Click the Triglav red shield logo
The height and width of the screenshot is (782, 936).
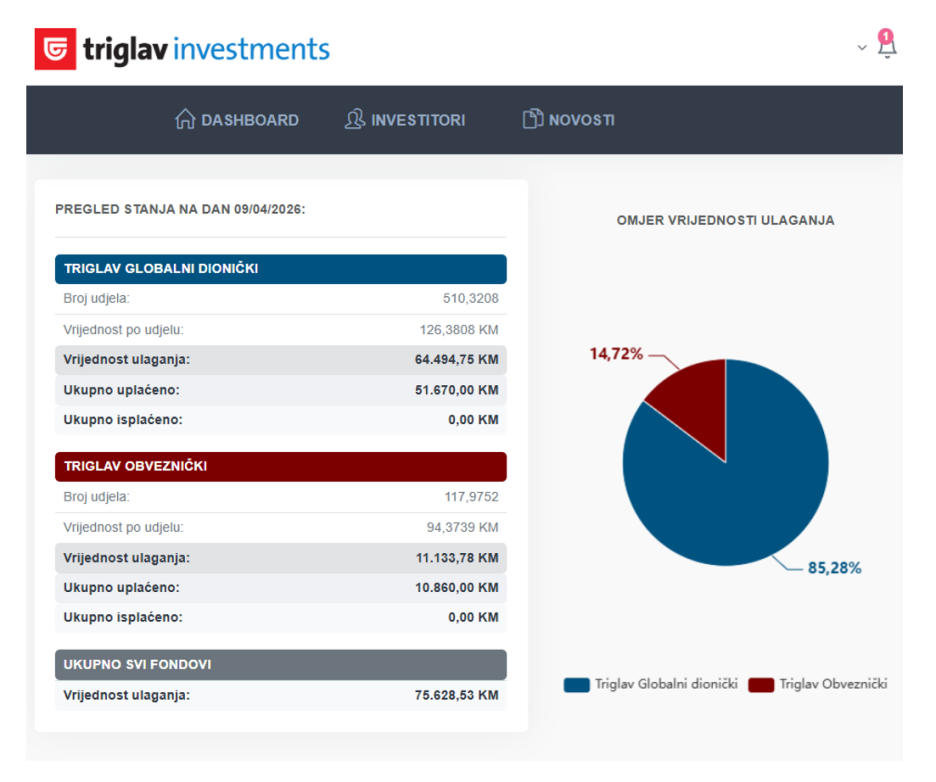coord(56,49)
